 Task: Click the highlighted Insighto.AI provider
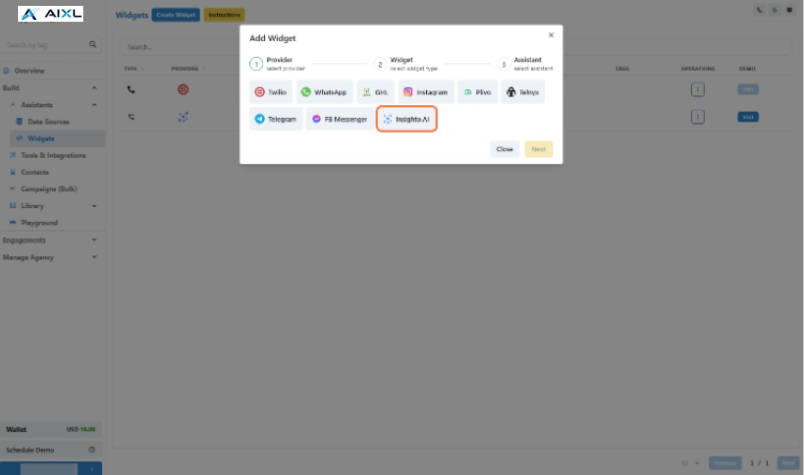click(x=407, y=119)
